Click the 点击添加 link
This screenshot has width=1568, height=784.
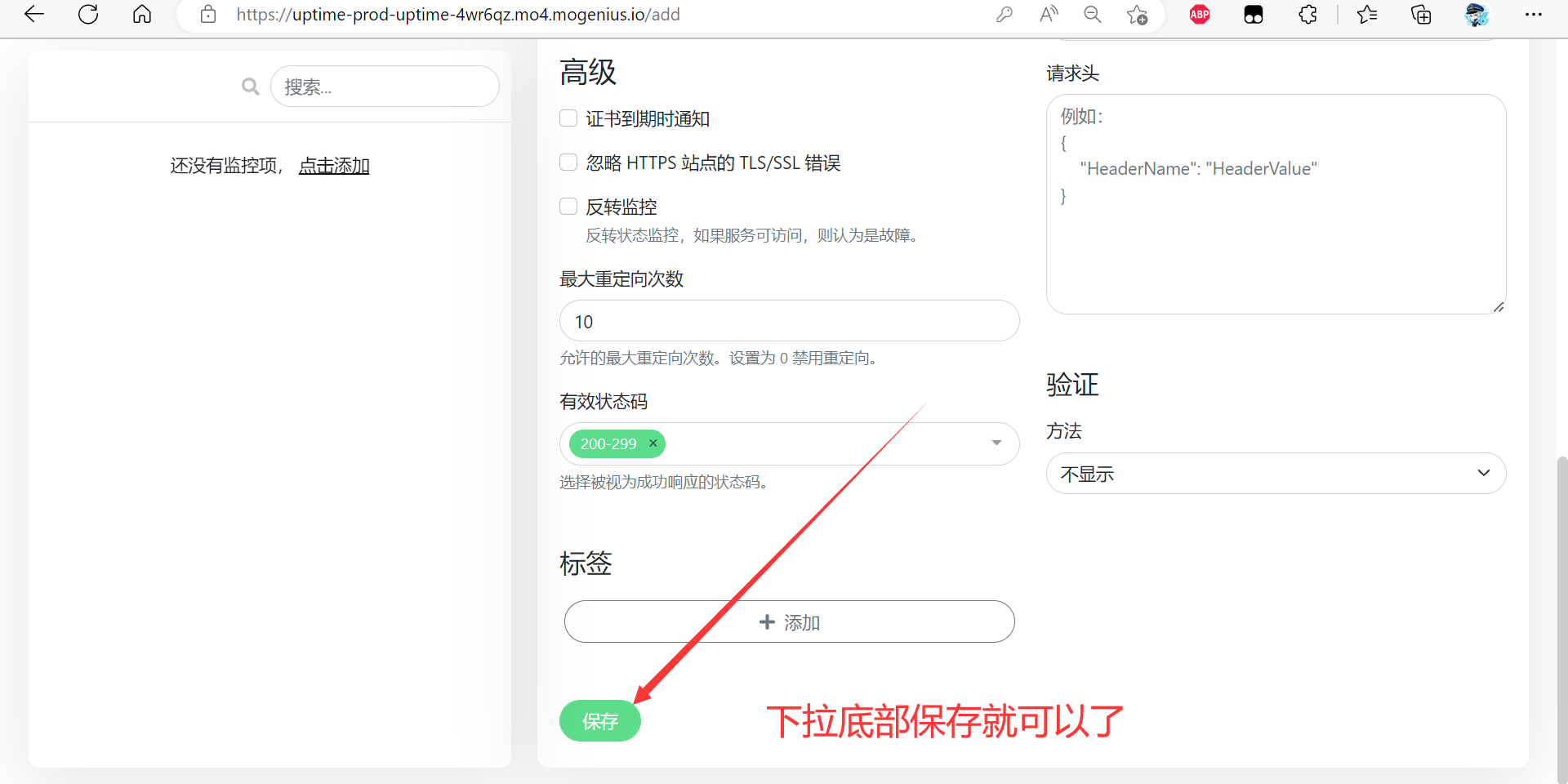[x=334, y=166]
